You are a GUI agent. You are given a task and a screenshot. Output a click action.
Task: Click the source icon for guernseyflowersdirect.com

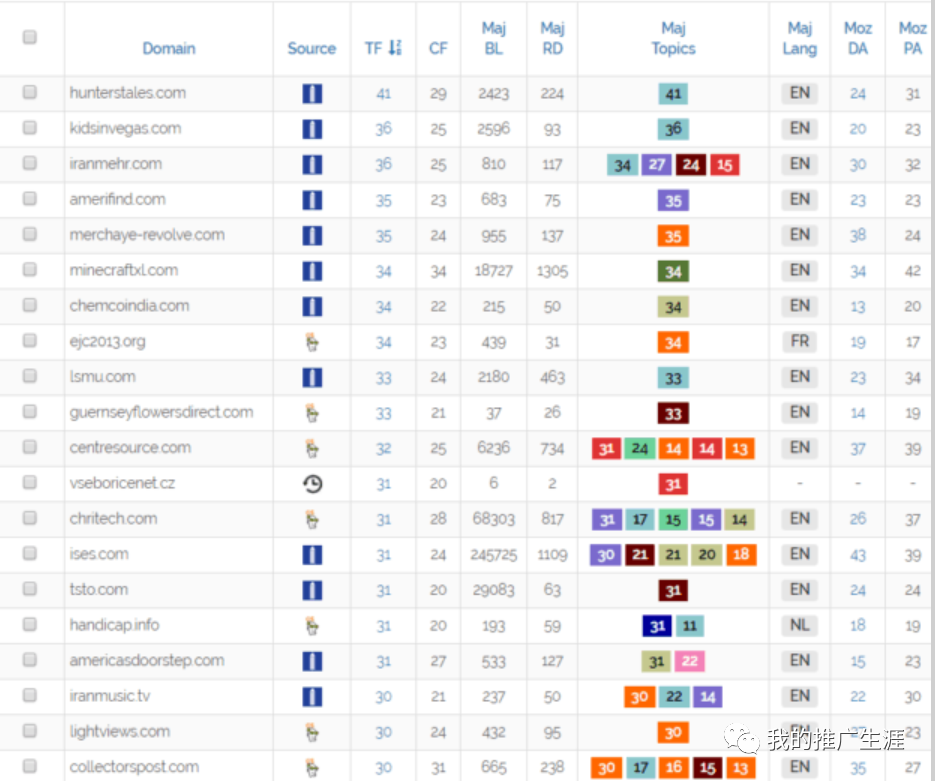(x=312, y=413)
